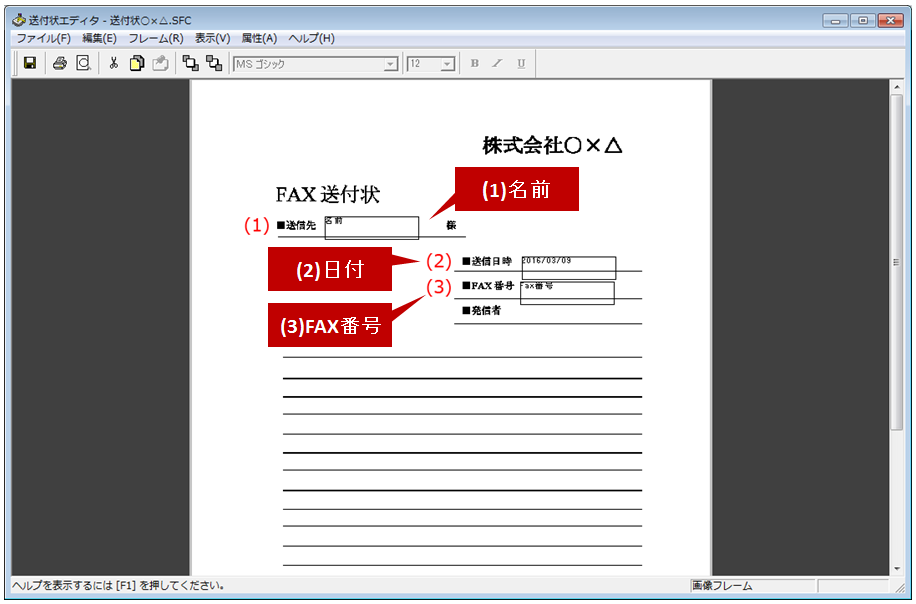Click the Save floppy disk icon

click(x=30, y=63)
